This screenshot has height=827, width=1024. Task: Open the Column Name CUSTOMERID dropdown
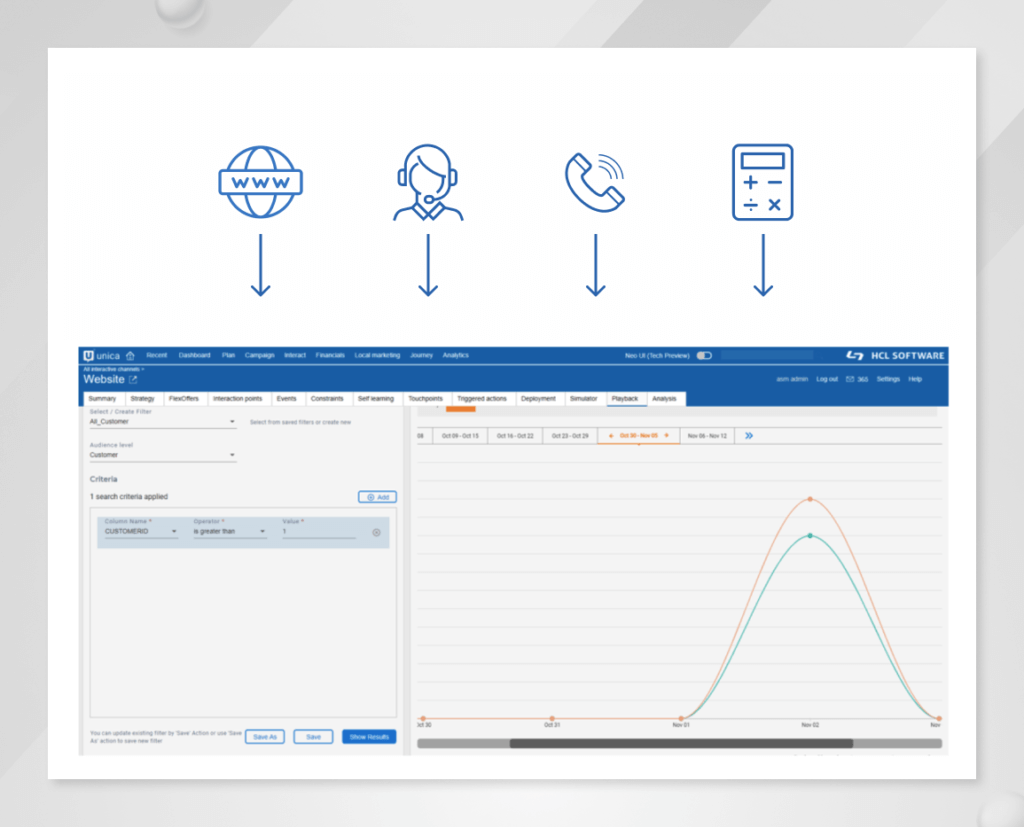coord(174,532)
